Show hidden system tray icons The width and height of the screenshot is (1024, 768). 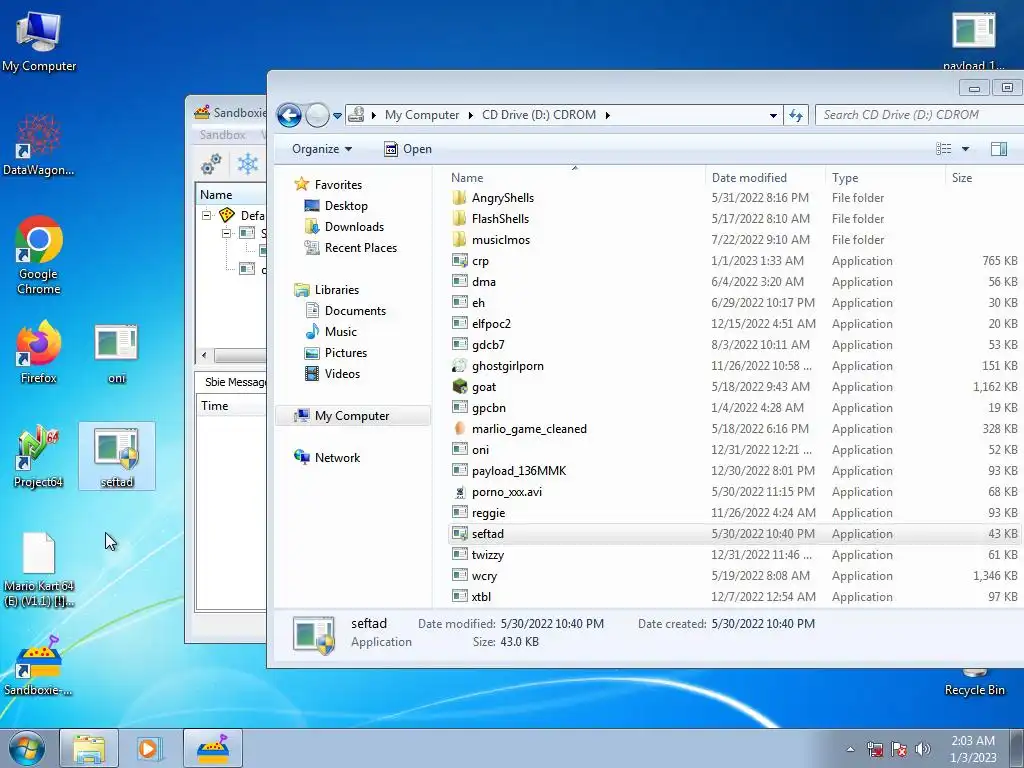(x=850, y=749)
